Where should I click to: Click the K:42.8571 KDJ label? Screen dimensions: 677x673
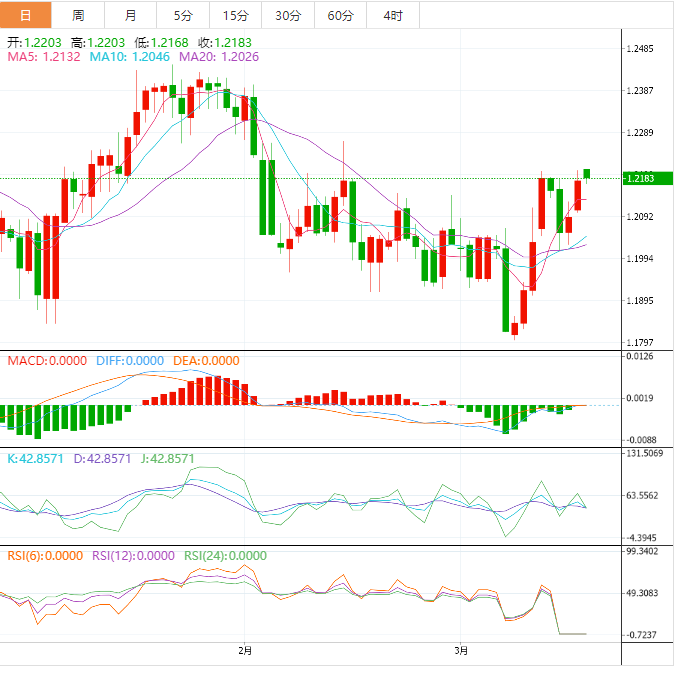tap(37, 458)
